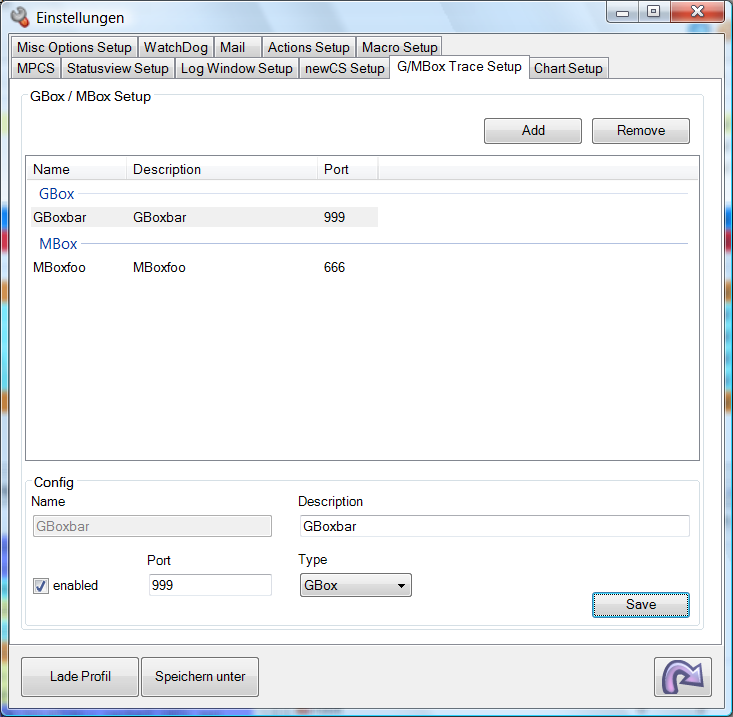Click the Add button

point(533,131)
